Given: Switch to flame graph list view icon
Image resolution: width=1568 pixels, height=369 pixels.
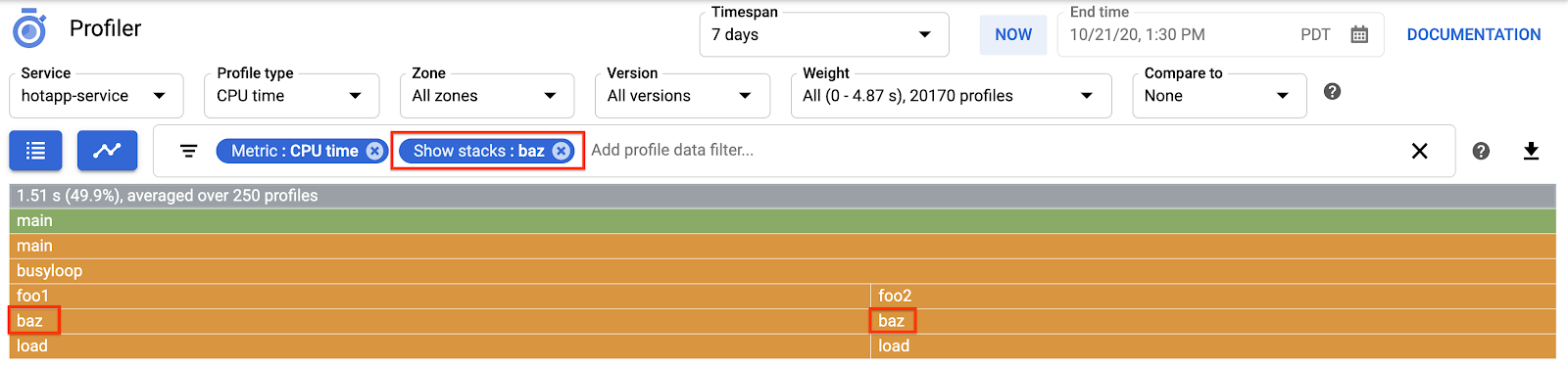Looking at the screenshot, I should pos(36,151).
